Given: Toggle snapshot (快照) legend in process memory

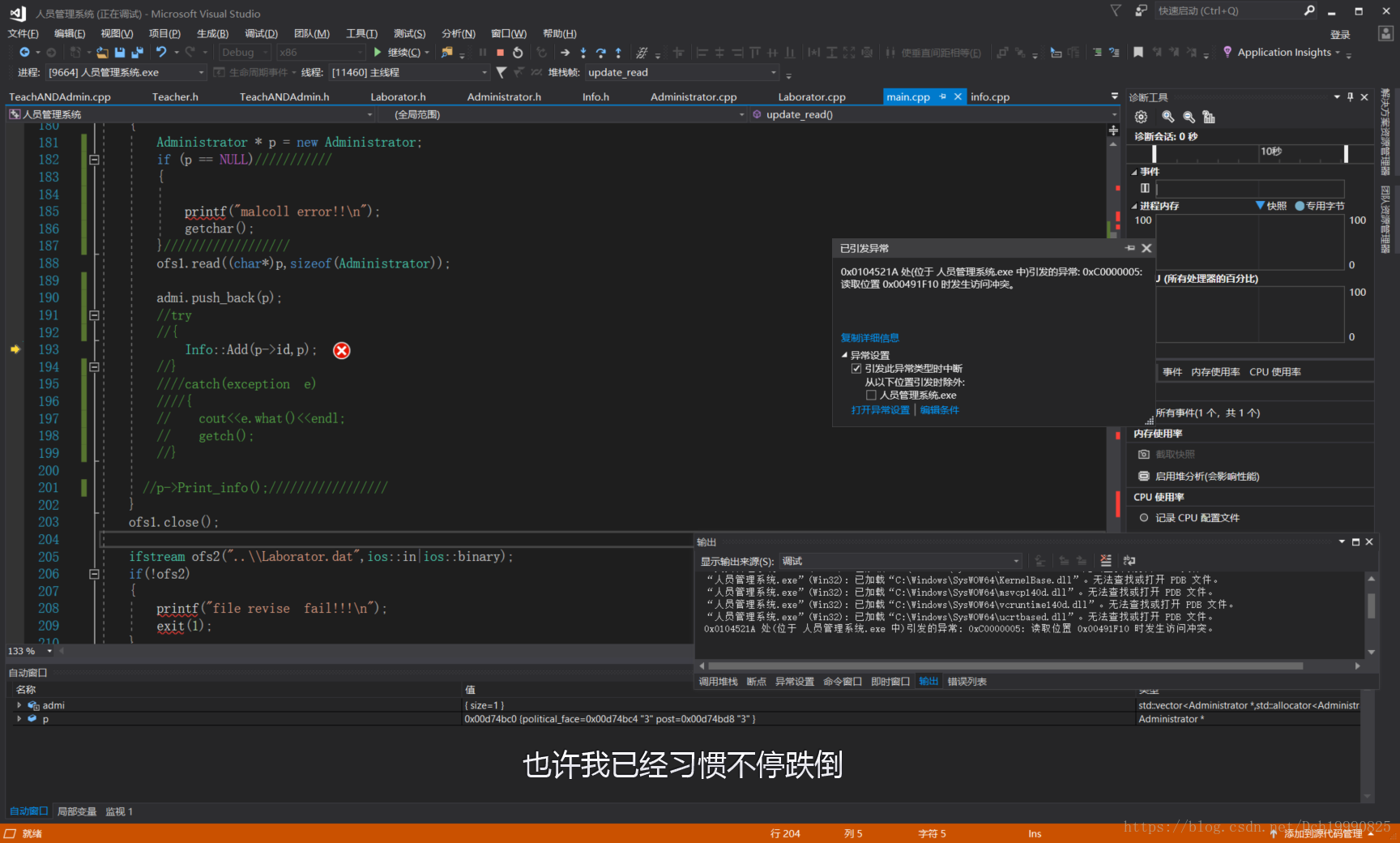Looking at the screenshot, I should [1270, 206].
